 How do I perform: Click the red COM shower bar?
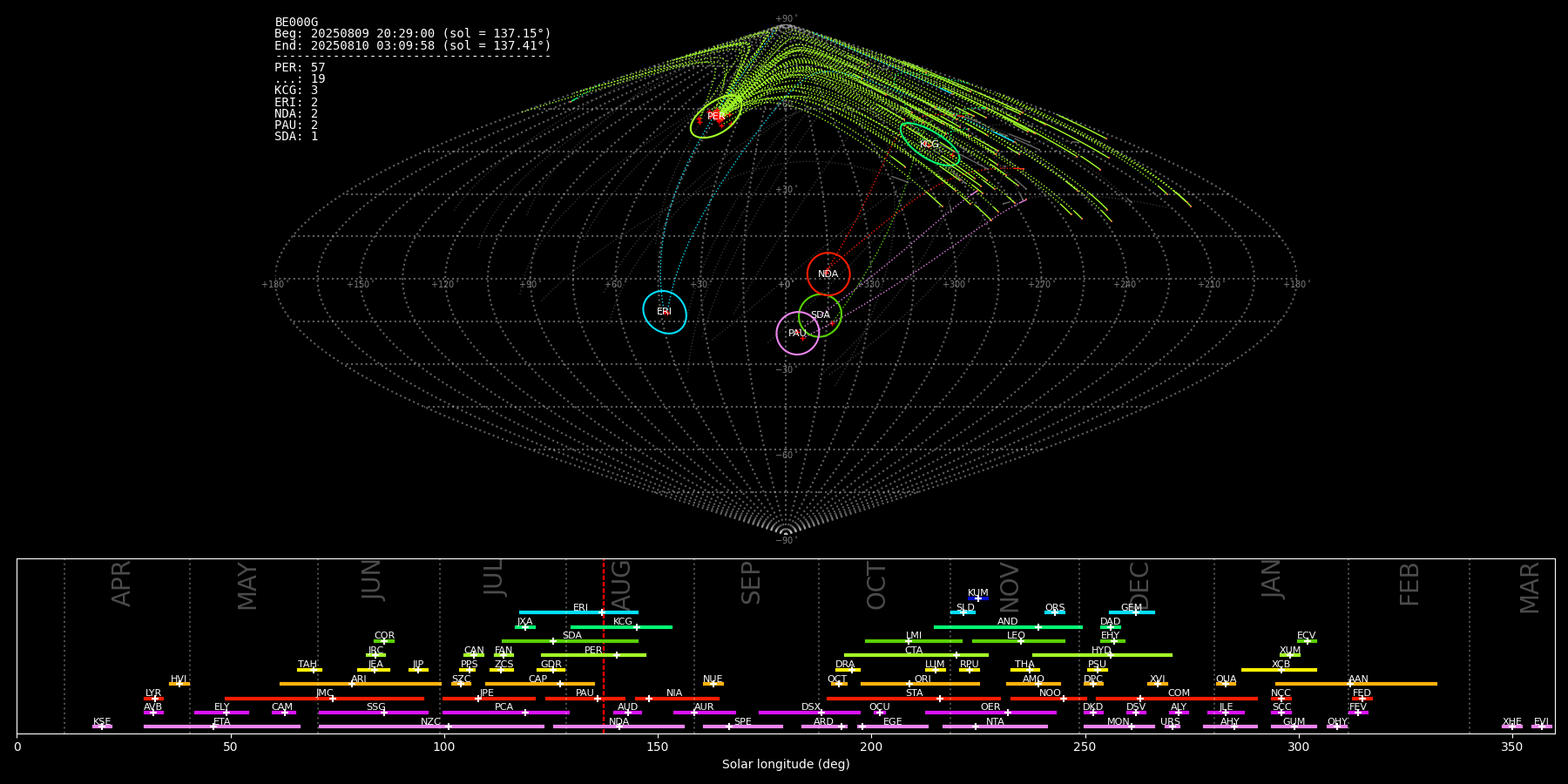[1177, 699]
